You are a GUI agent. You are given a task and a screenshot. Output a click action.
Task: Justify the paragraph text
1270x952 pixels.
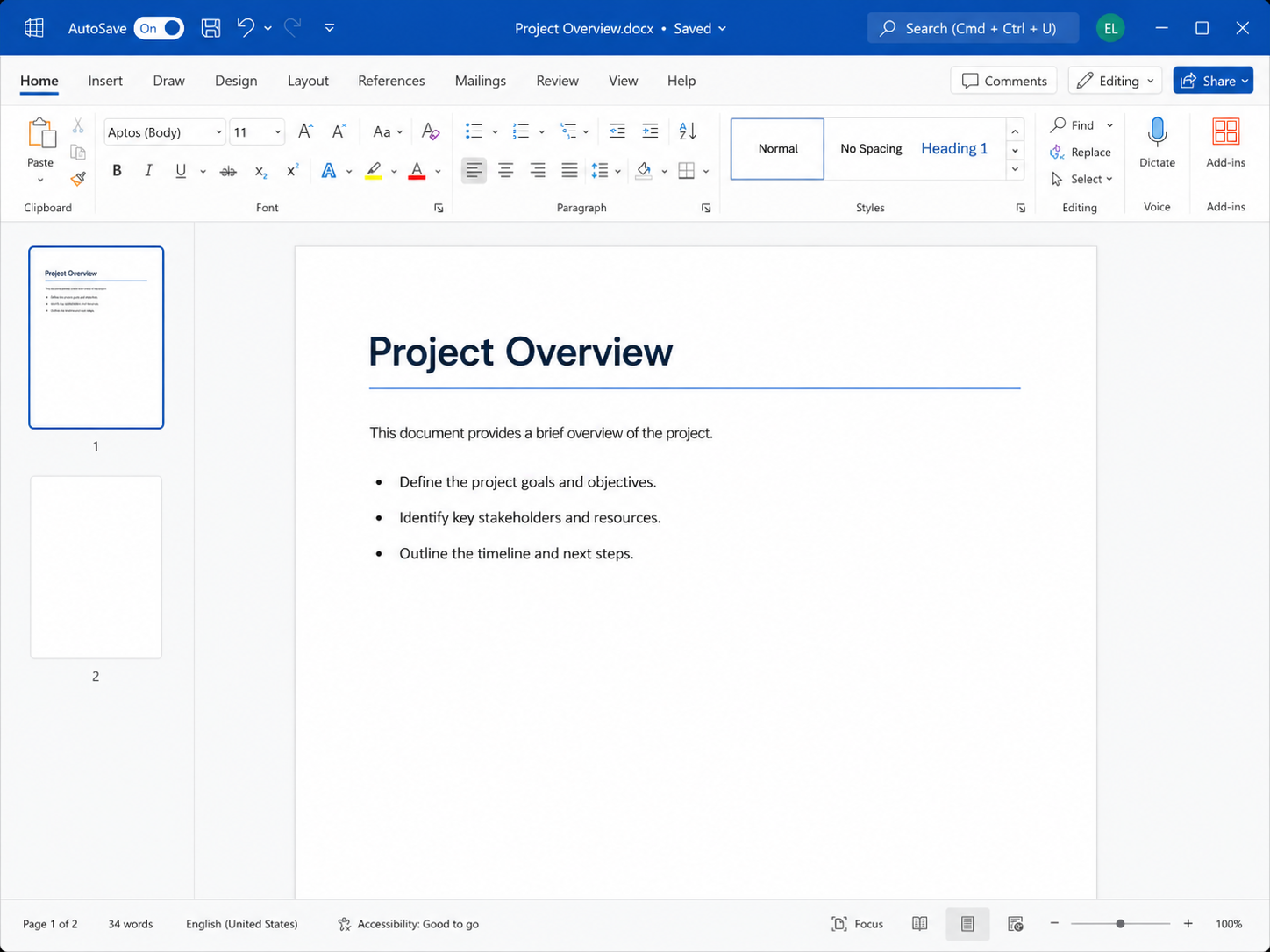point(569,171)
